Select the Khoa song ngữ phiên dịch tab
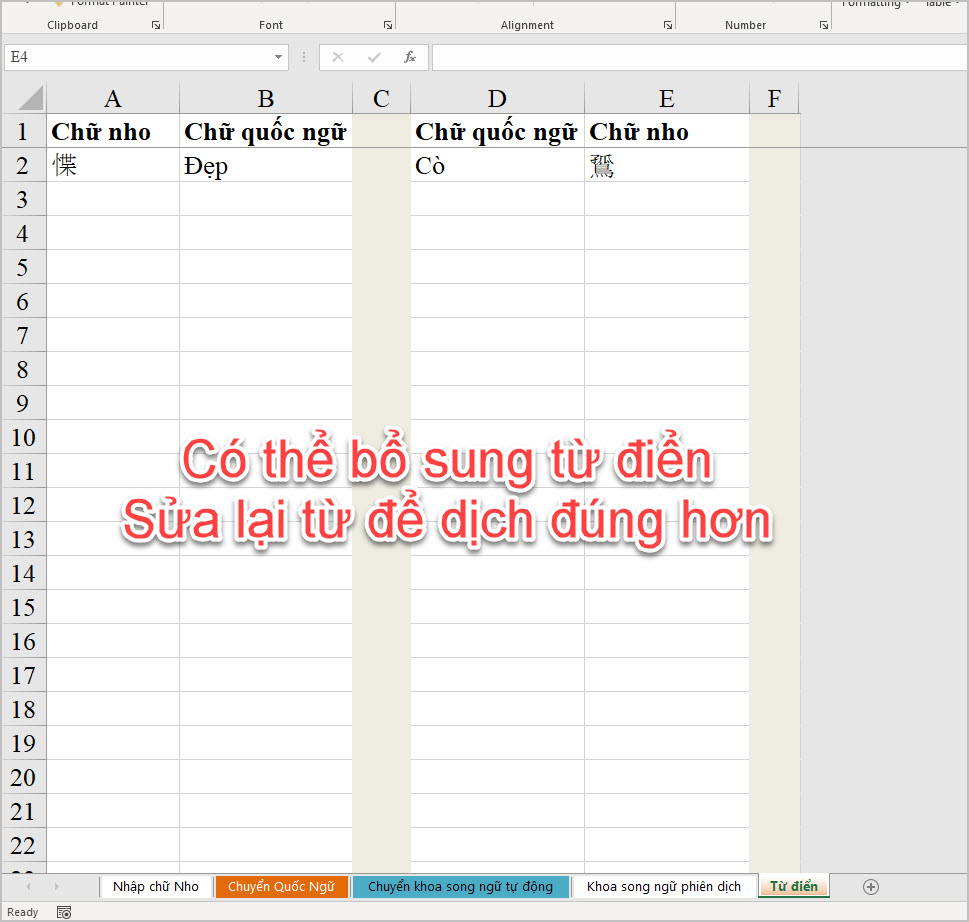 click(664, 887)
